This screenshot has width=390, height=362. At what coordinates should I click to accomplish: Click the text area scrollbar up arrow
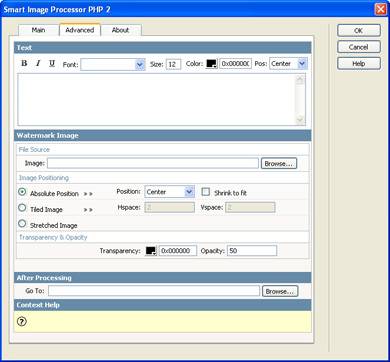tap(300, 79)
